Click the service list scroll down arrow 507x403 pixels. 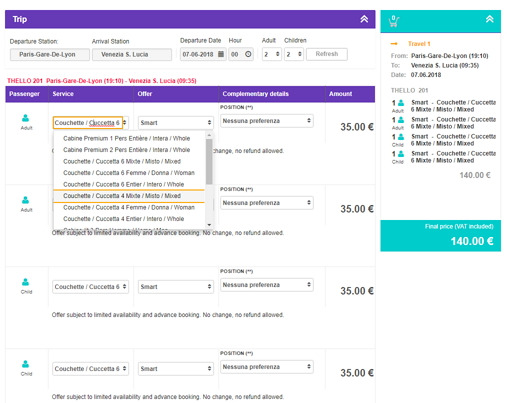(209, 225)
